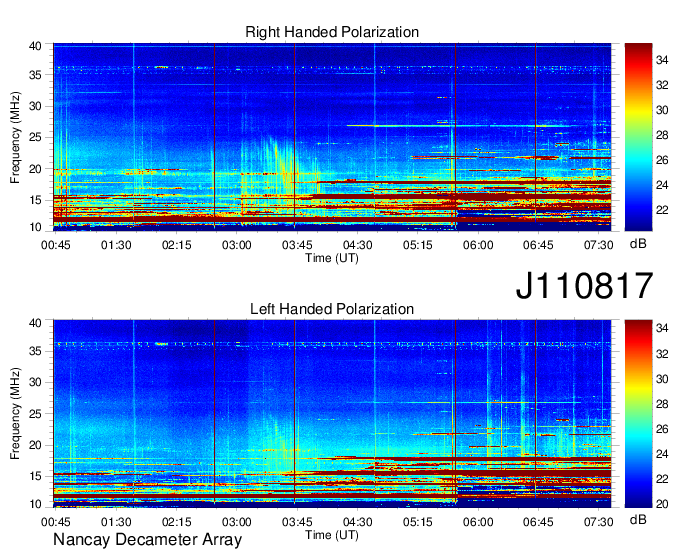Click the 34 dB tick on Right Handed colorbar
This screenshot has height=552, width=680.
click(662, 60)
